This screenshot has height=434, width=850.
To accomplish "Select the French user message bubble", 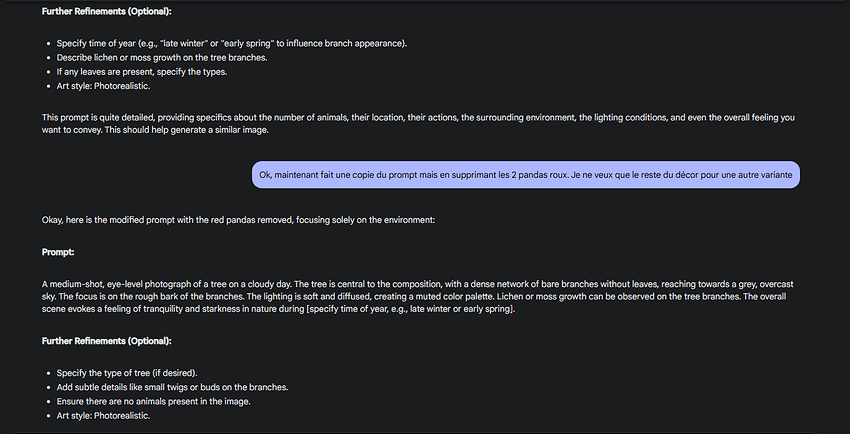I will (x=525, y=175).
